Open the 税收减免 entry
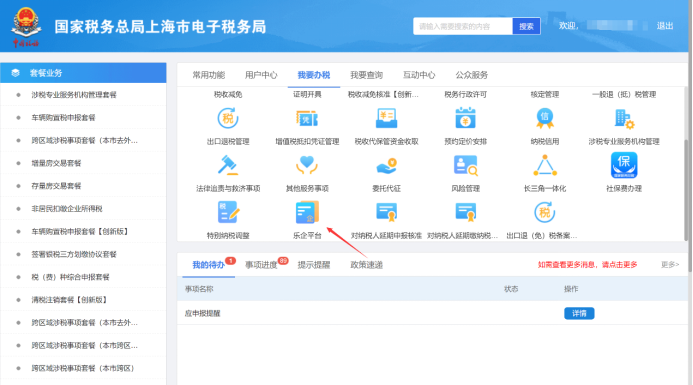This screenshot has height=385, width=693. pyautogui.click(x=228, y=95)
